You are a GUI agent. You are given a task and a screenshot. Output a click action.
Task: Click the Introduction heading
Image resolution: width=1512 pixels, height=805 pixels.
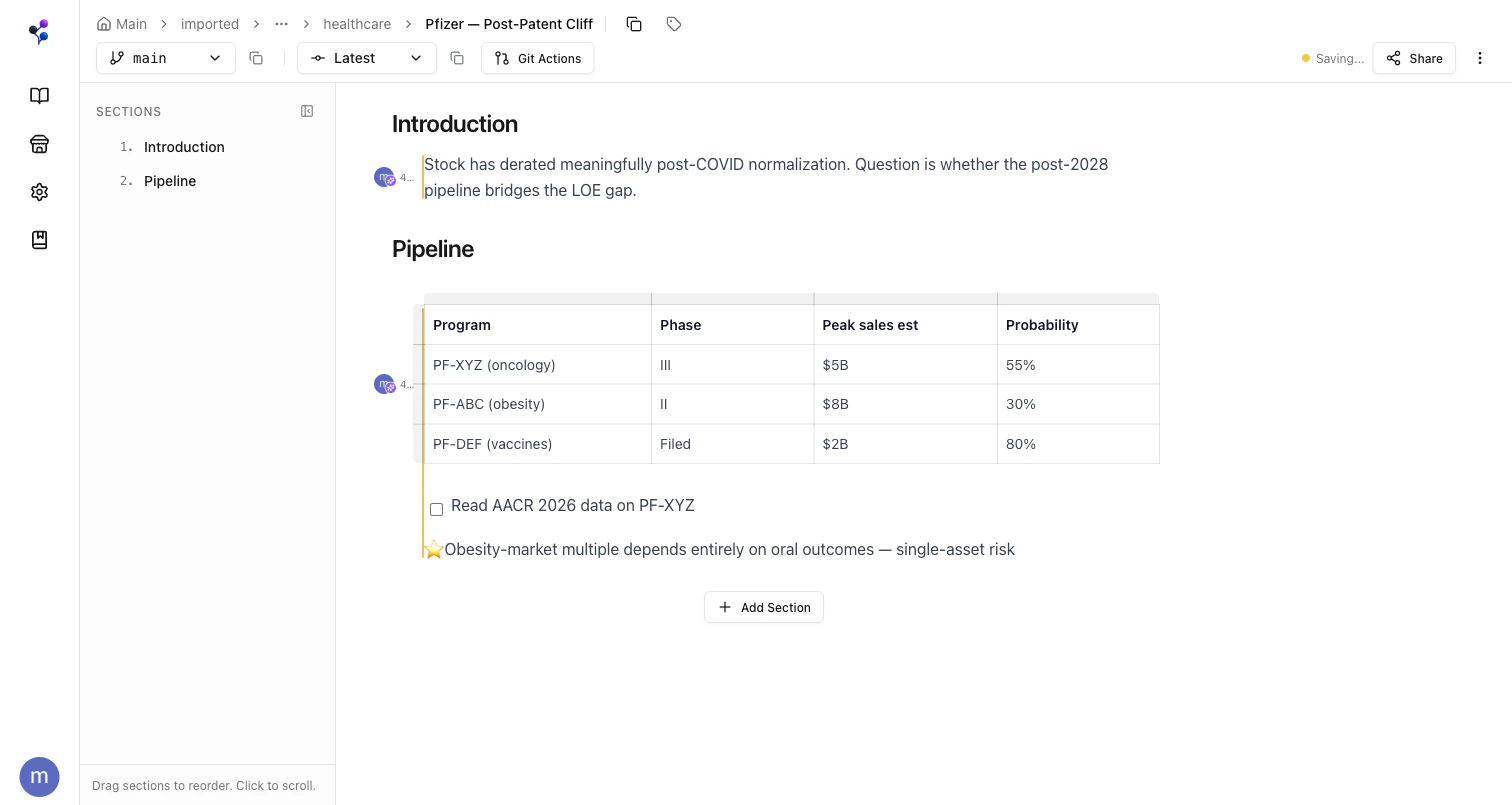[x=455, y=124]
